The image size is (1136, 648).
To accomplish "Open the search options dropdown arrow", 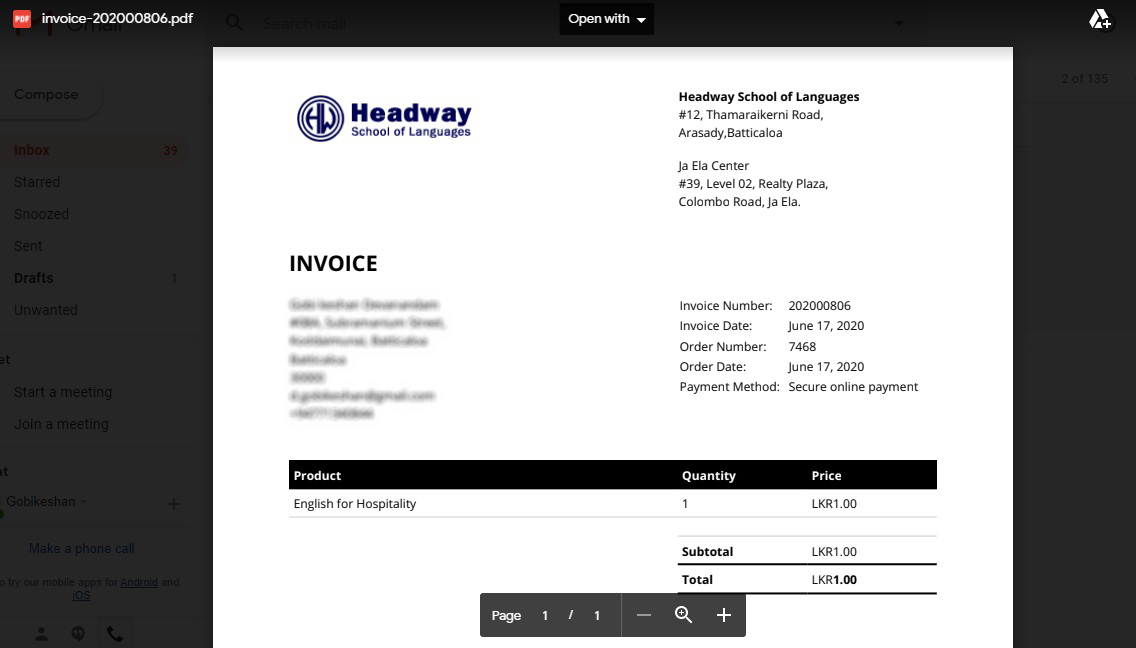I will (x=898, y=23).
